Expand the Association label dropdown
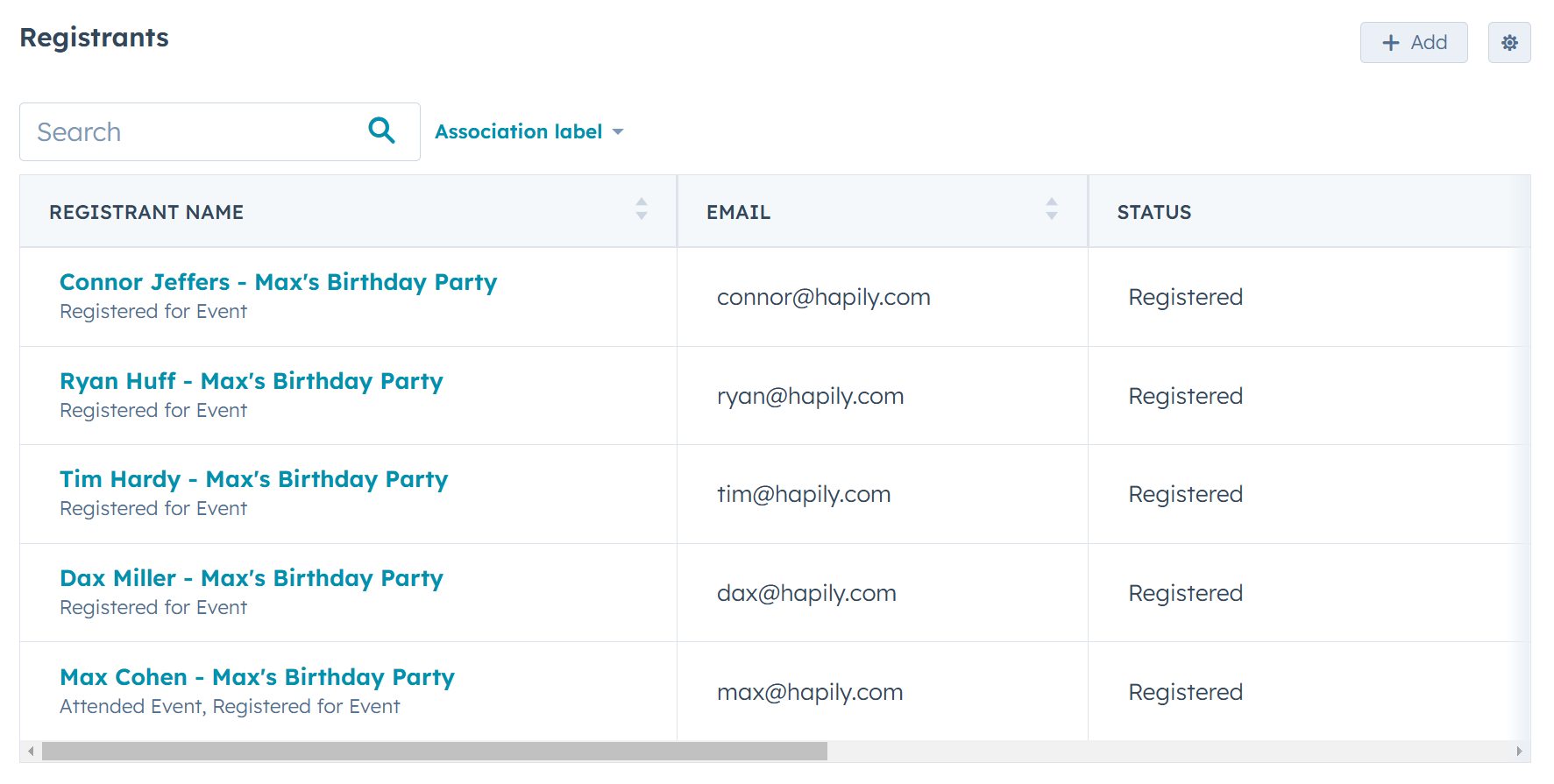The width and height of the screenshot is (1554, 784). pos(529,132)
